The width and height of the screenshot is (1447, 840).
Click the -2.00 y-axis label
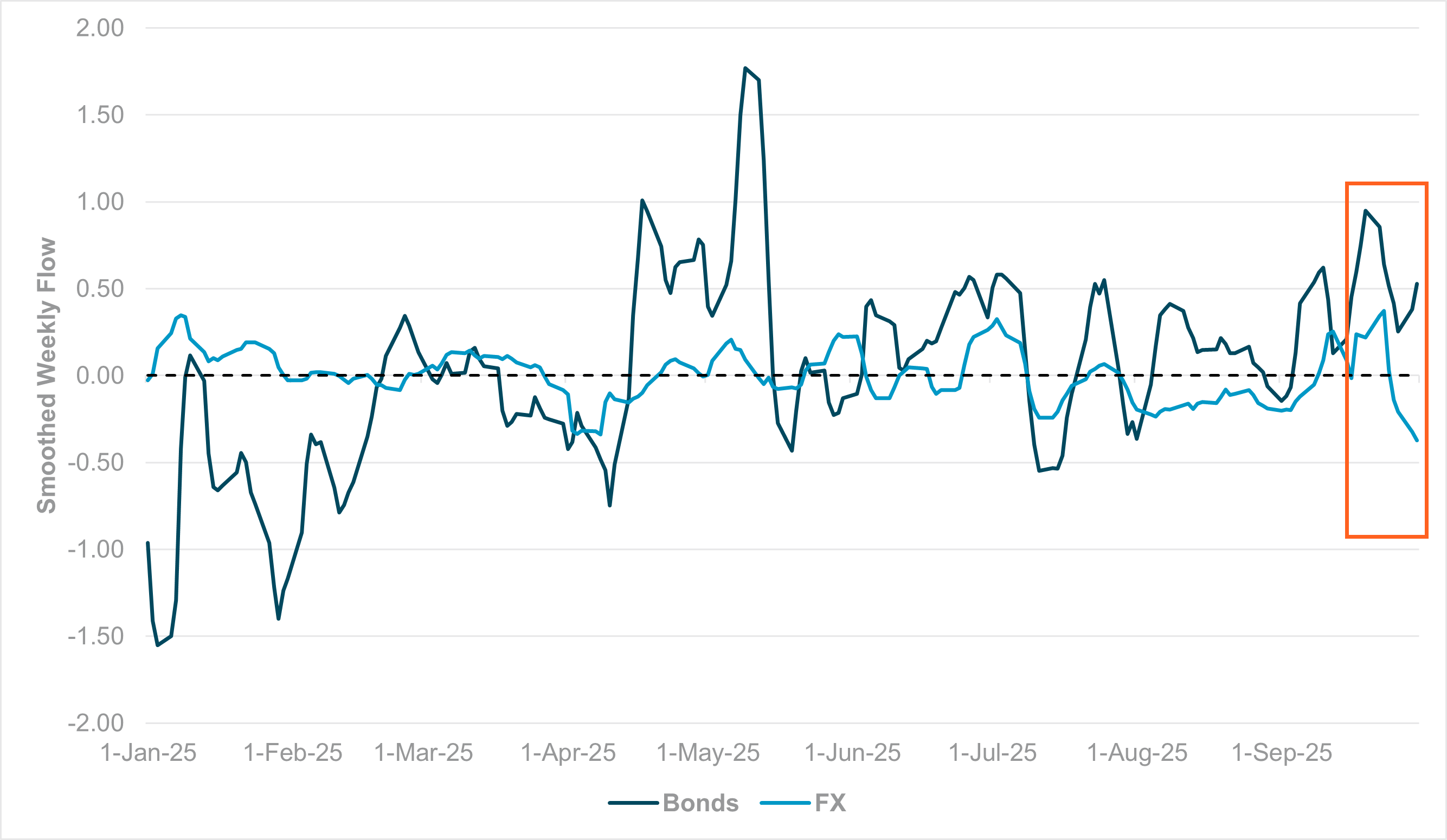(x=96, y=723)
